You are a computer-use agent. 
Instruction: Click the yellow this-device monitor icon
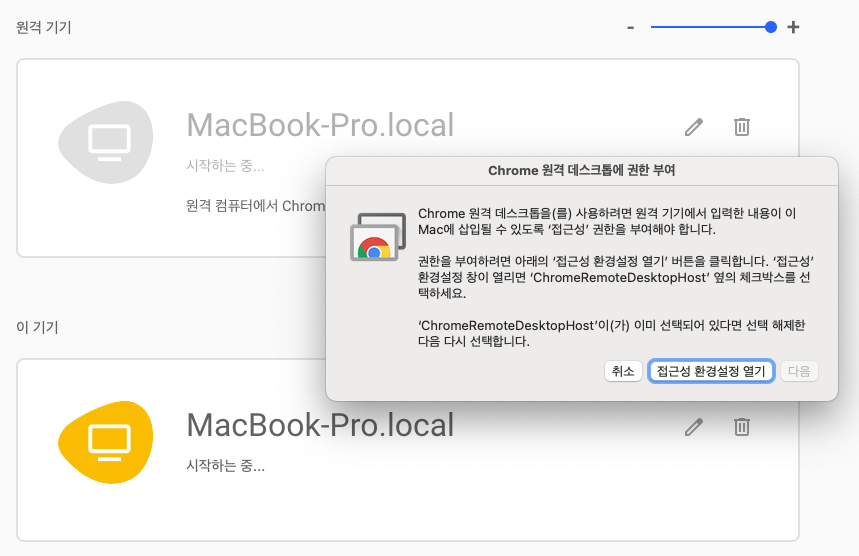coord(106,442)
